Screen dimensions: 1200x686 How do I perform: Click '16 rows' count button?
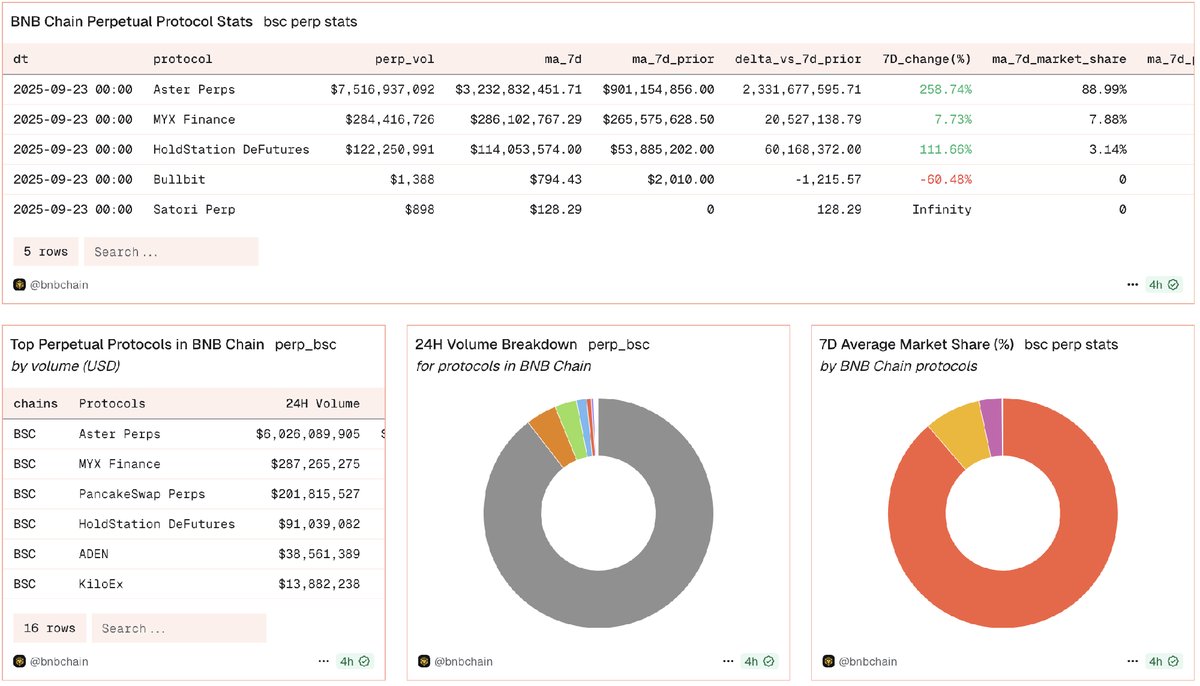pyautogui.click(x=51, y=628)
